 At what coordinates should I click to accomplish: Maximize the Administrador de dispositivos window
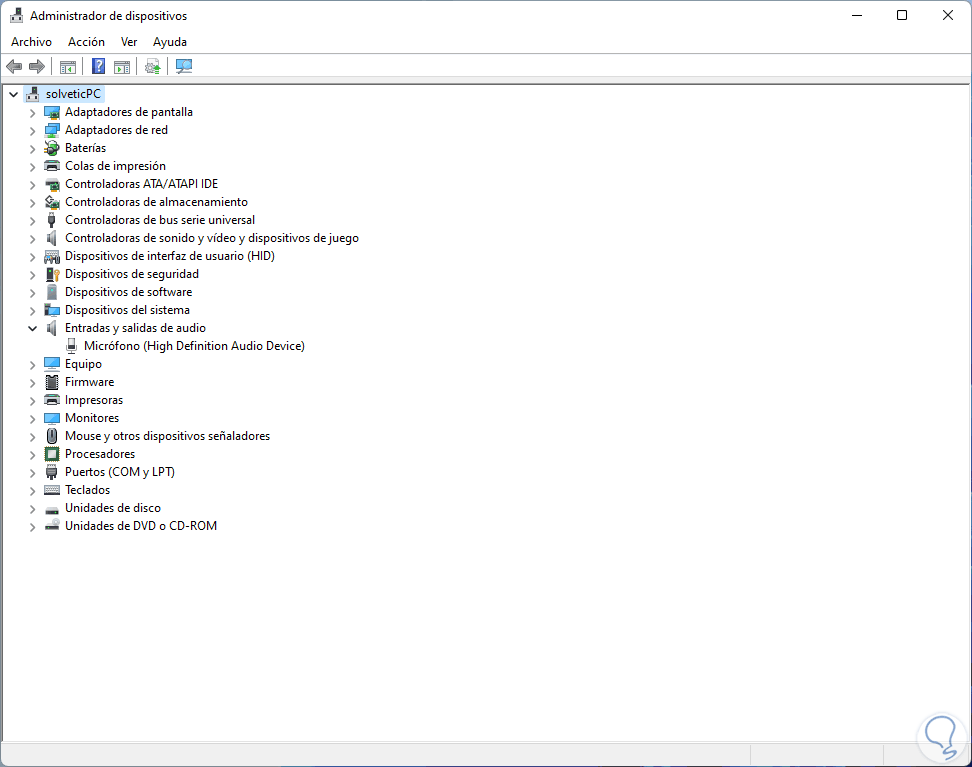coord(902,16)
